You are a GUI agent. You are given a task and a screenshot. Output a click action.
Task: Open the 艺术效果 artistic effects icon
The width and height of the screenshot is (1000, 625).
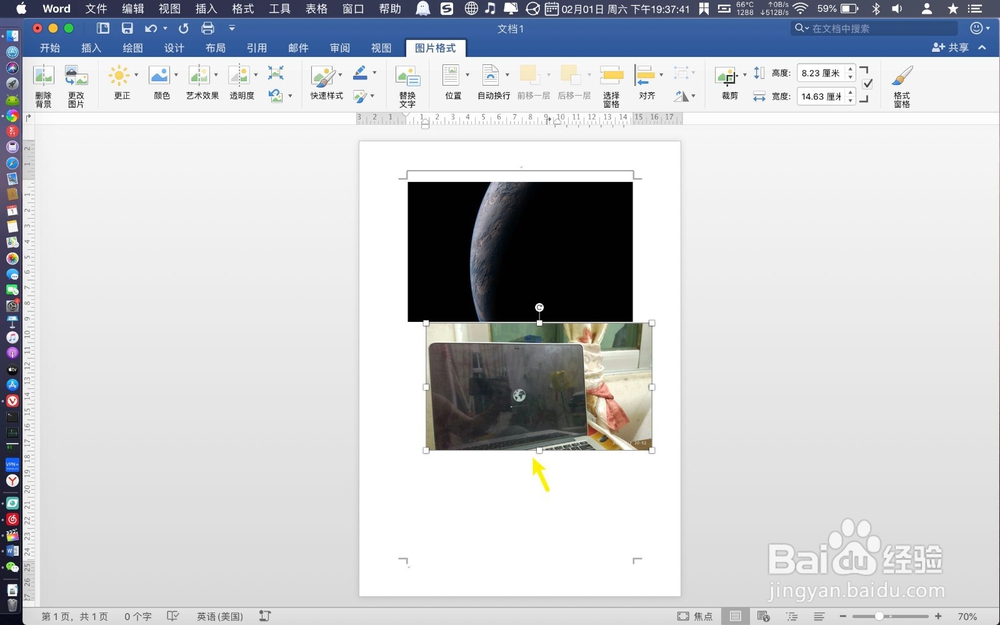point(199,75)
